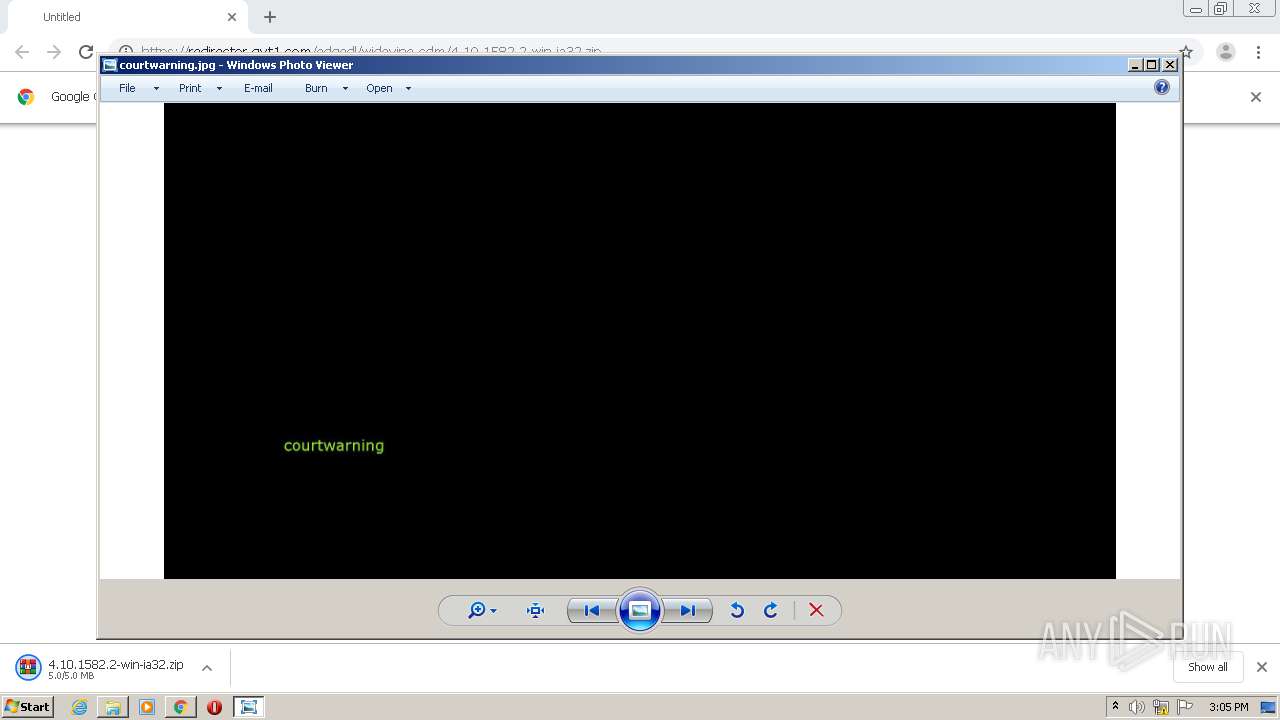Go back in Chrome
1280x720 pixels.
[22, 52]
